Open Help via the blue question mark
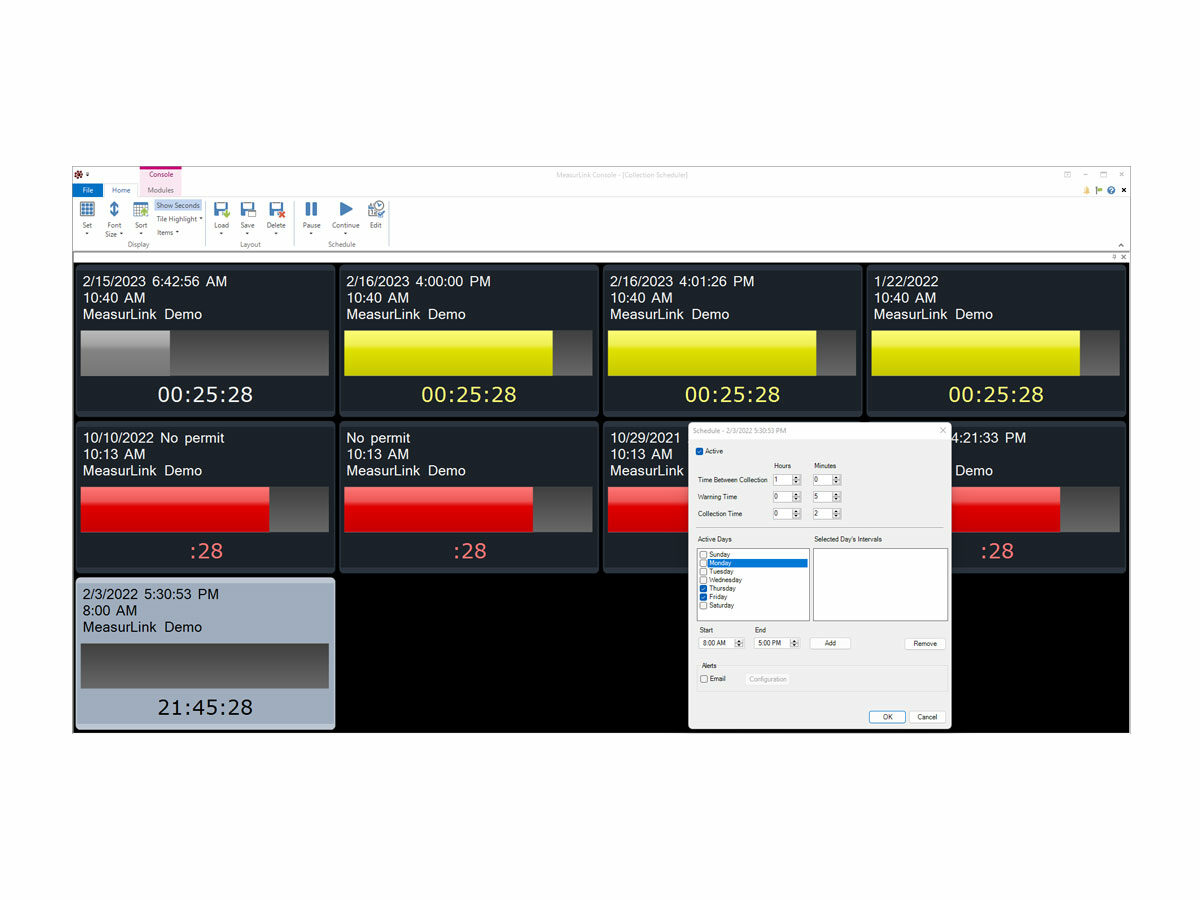Screen dimensions: 1200x900 coord(1111,190)
